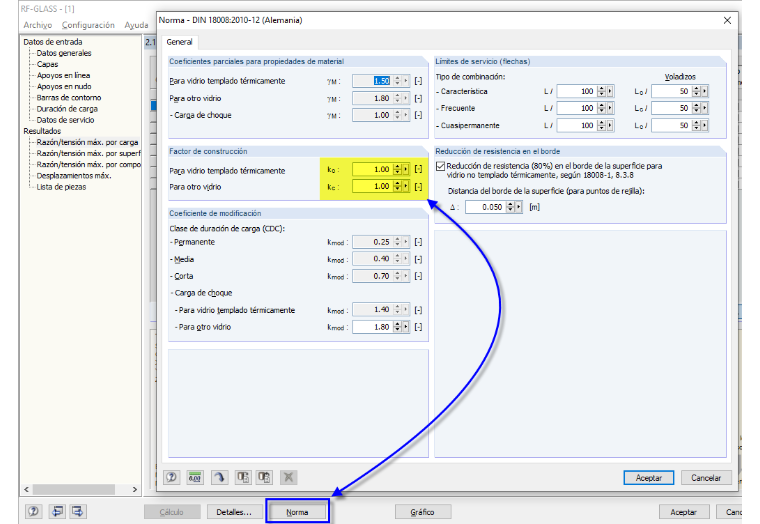Viewport: 760px width, 524px height.
Task: Open flyout arrow for kmod Corta field
Action: click(x=406, y=276)
